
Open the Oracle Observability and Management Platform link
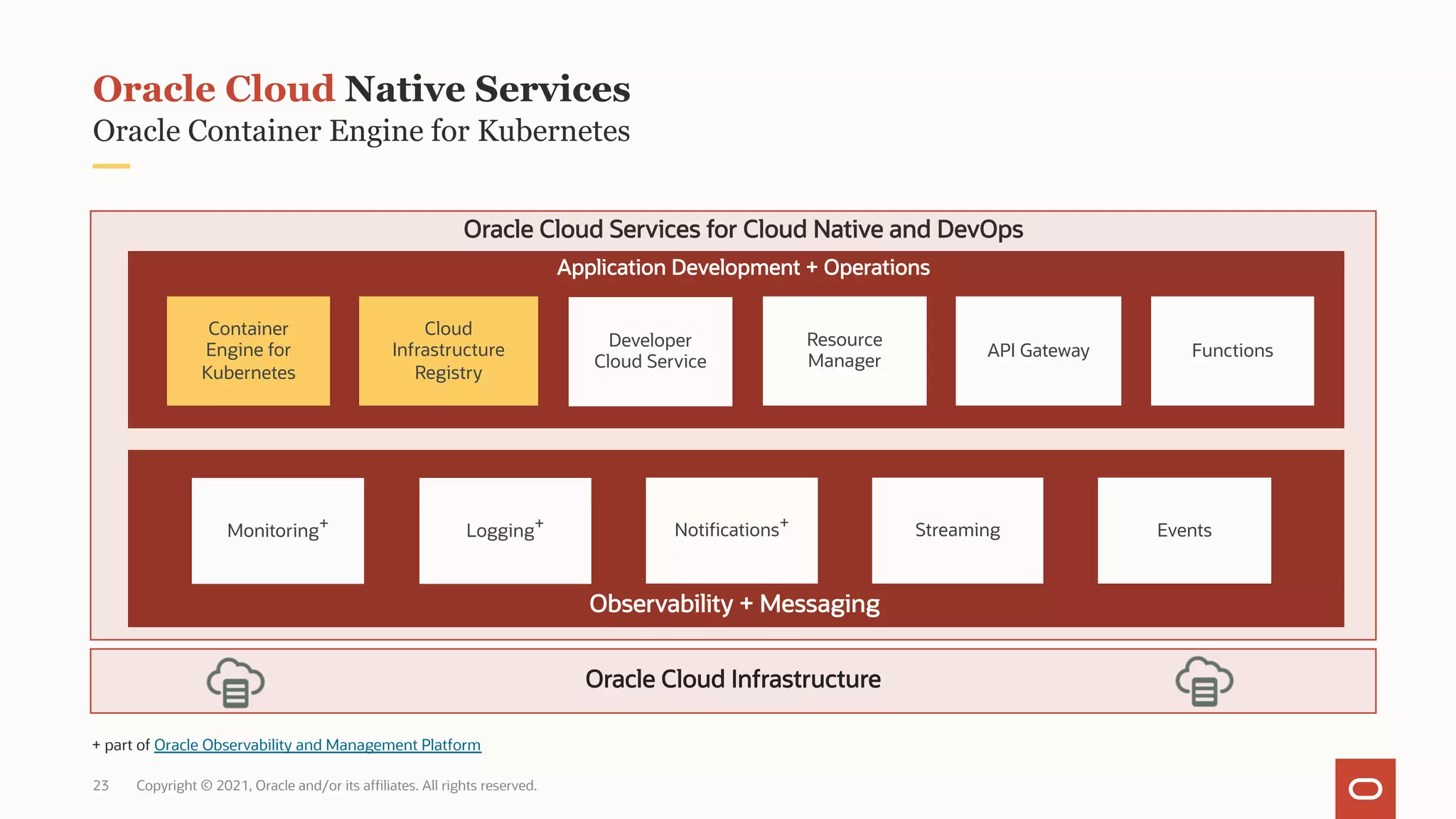[x=317, y=745]
